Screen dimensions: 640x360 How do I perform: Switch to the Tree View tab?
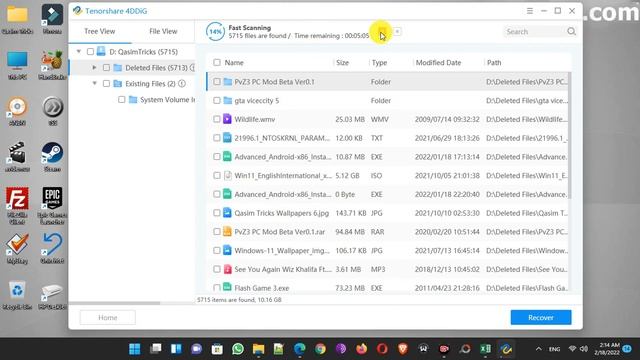pyautogui.click(x=100, y=31)
